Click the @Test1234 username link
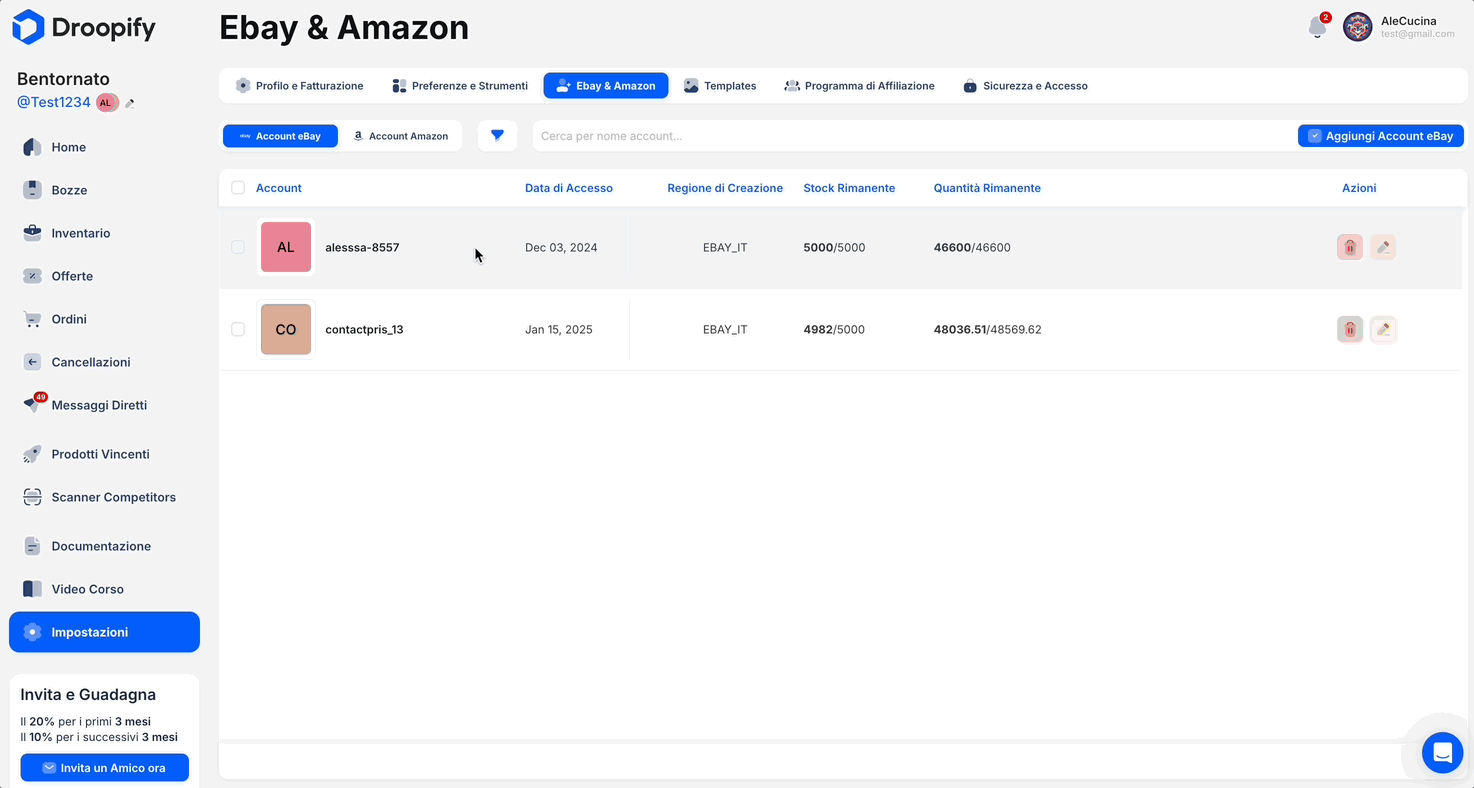This screenshot has height=788, width=1474. (54, 102)
